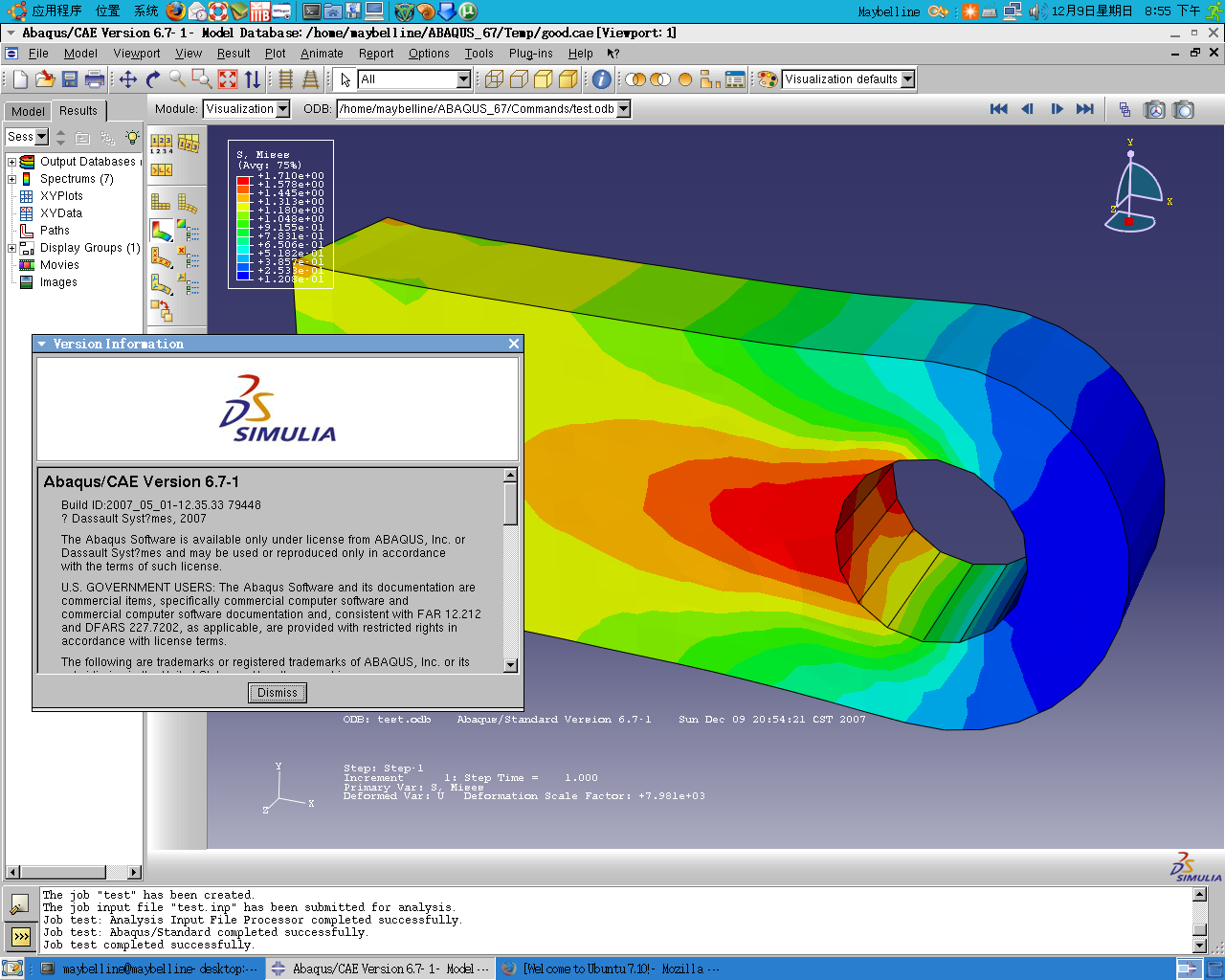Image resolution: width=1225 pixels, height=980 pixels.
Task: Turn perspective on with second track icon
Action: (310, 79)
